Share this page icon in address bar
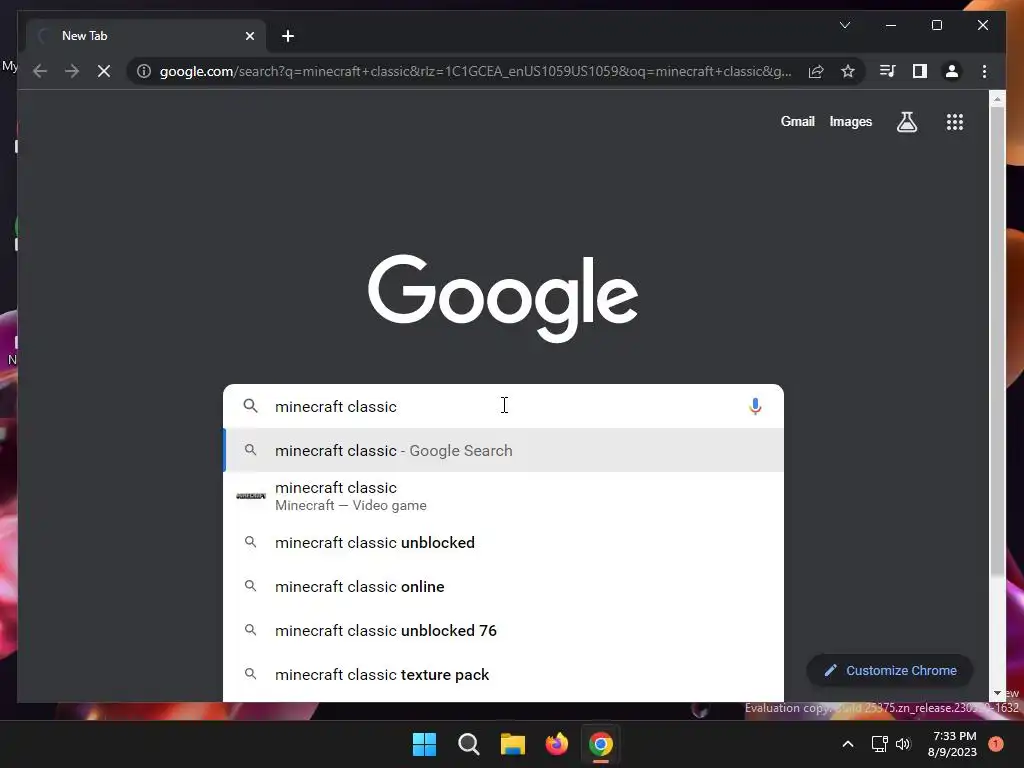The image size is (1024, 768). point(816,71)
